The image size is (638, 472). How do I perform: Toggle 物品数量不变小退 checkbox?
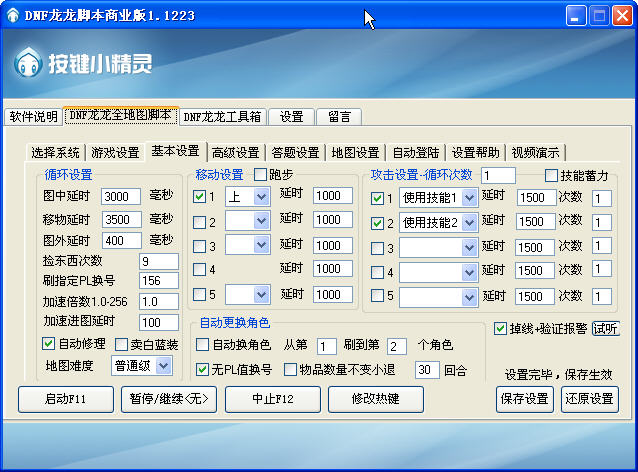[x=290, y=369]
